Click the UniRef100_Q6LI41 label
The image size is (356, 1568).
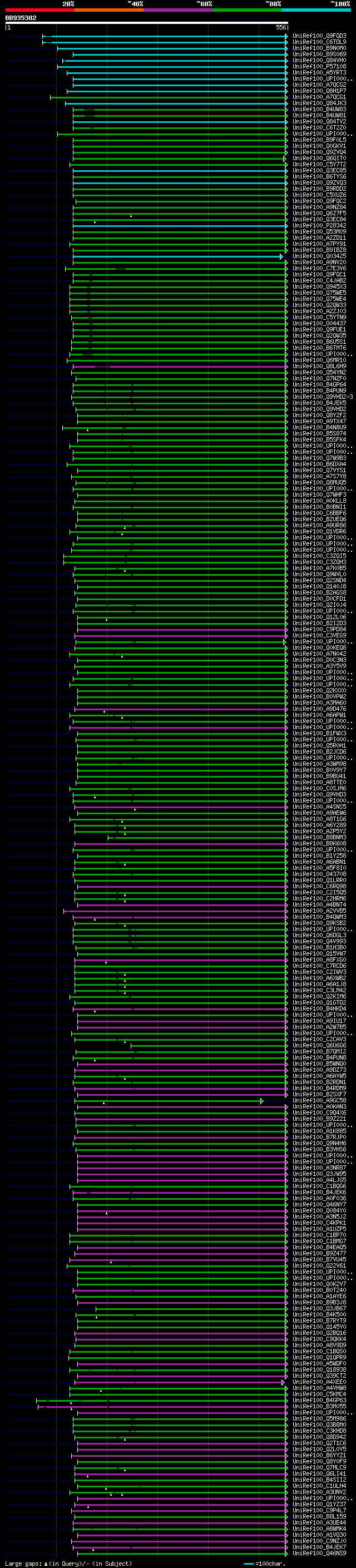[x=319, y=1473]
